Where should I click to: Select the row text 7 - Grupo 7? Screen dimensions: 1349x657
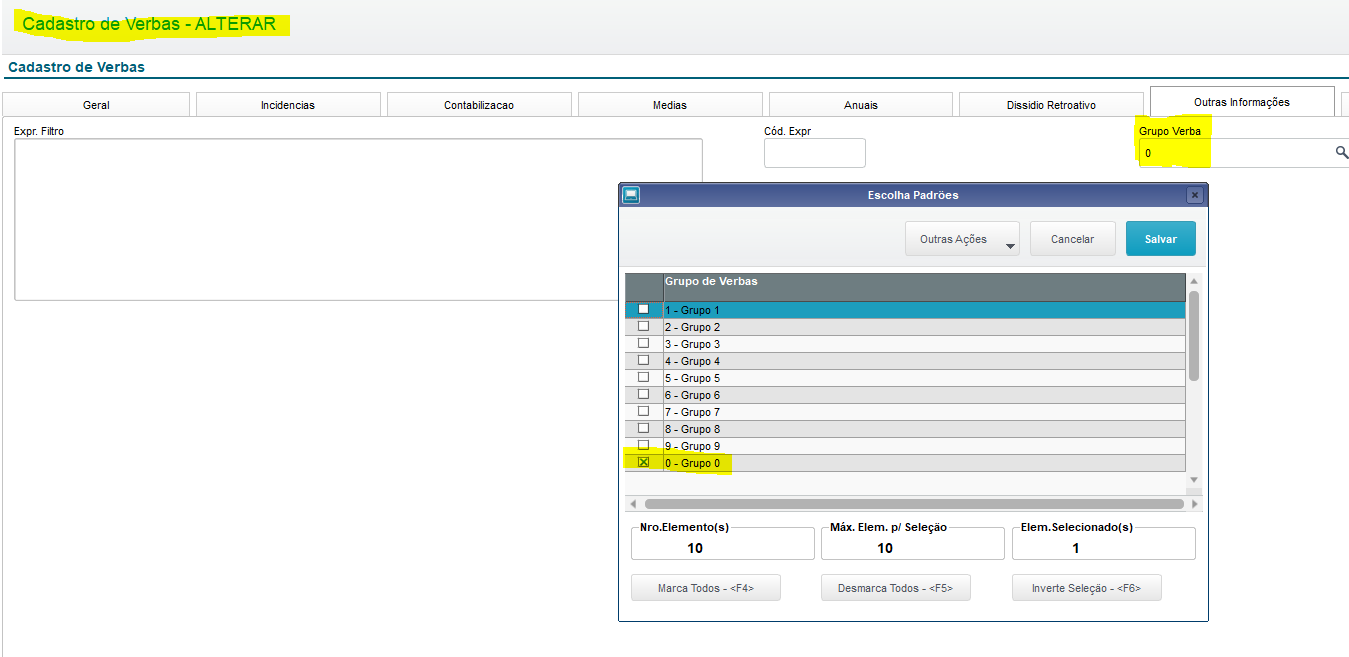(x=692, y=412)
